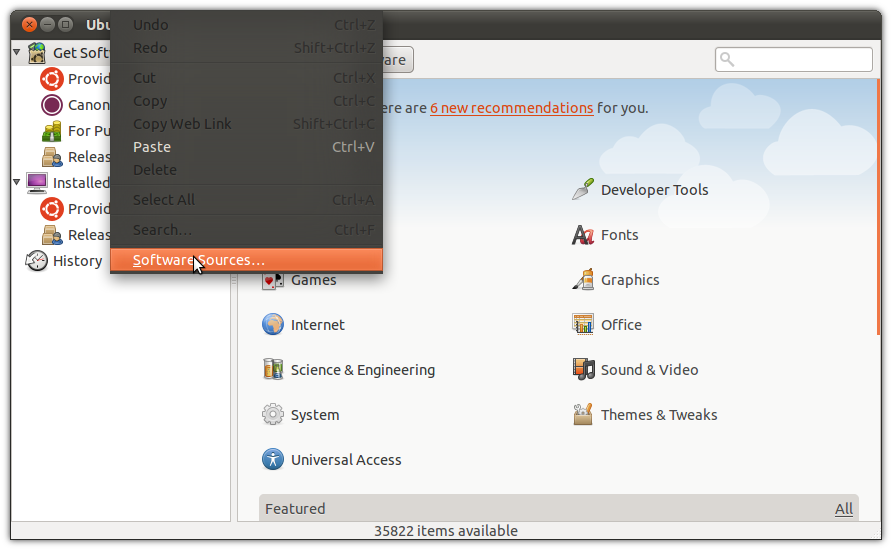
Task: Select Paste in the Edit menu
Action: click(x=246, y=147)
